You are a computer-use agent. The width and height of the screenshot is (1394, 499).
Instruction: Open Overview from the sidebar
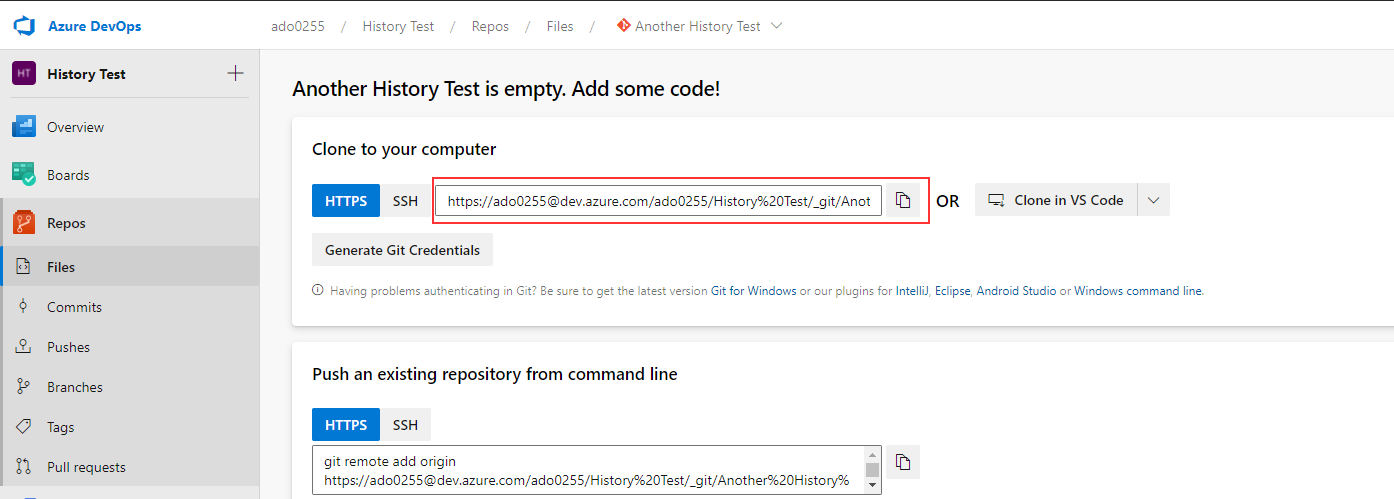point(130,127)
